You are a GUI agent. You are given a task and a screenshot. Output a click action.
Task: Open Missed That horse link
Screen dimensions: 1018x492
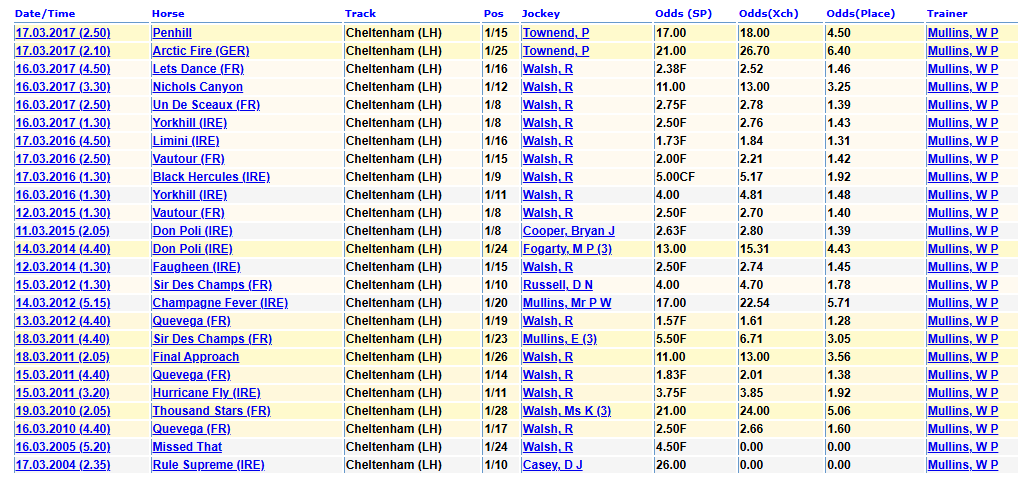point(187,447)
